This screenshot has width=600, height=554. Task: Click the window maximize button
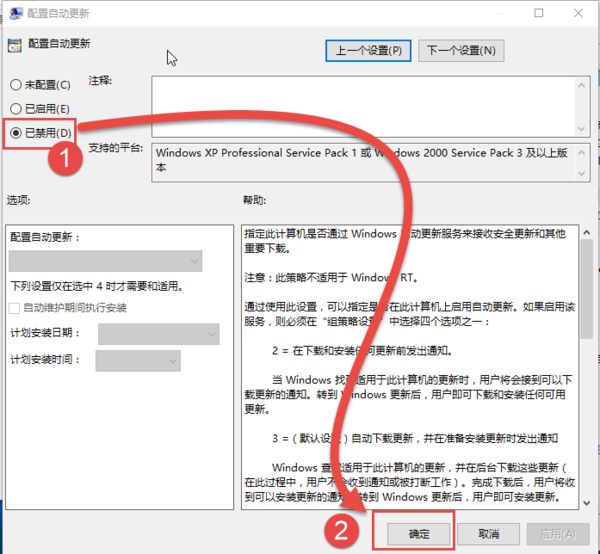[538, 13]
